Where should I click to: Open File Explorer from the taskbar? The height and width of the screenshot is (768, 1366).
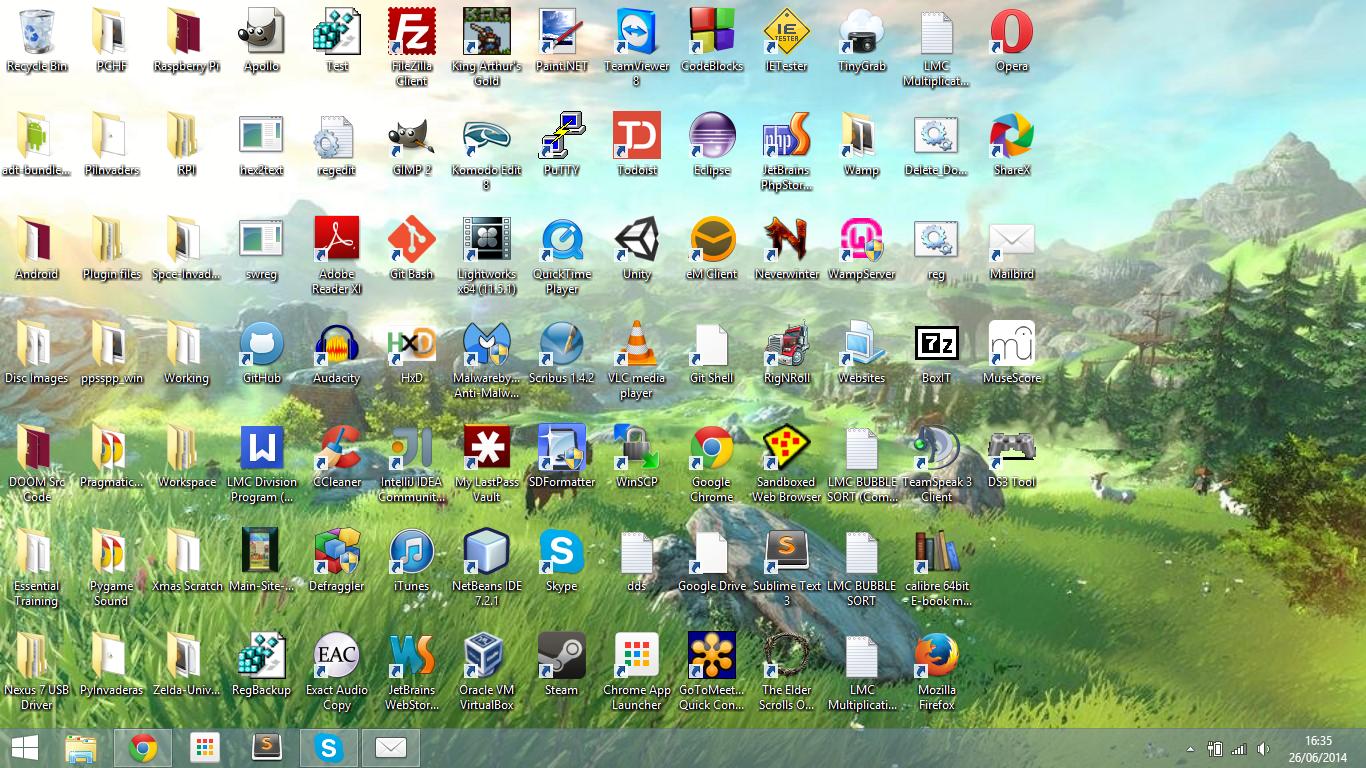pyautogui.click(x=81, y=747)
